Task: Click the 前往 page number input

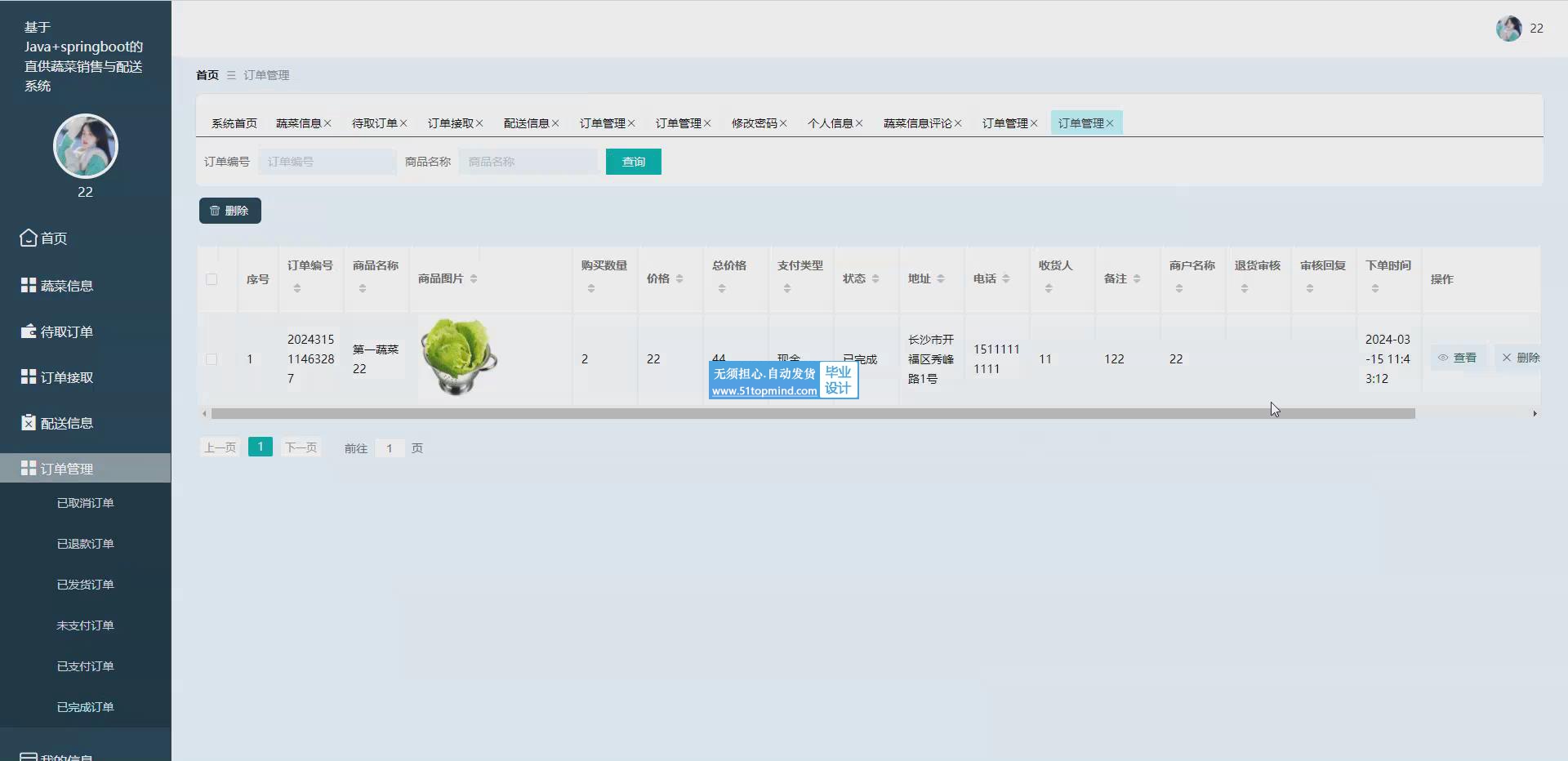Action: pyautogui.click(x=390, y=448)
